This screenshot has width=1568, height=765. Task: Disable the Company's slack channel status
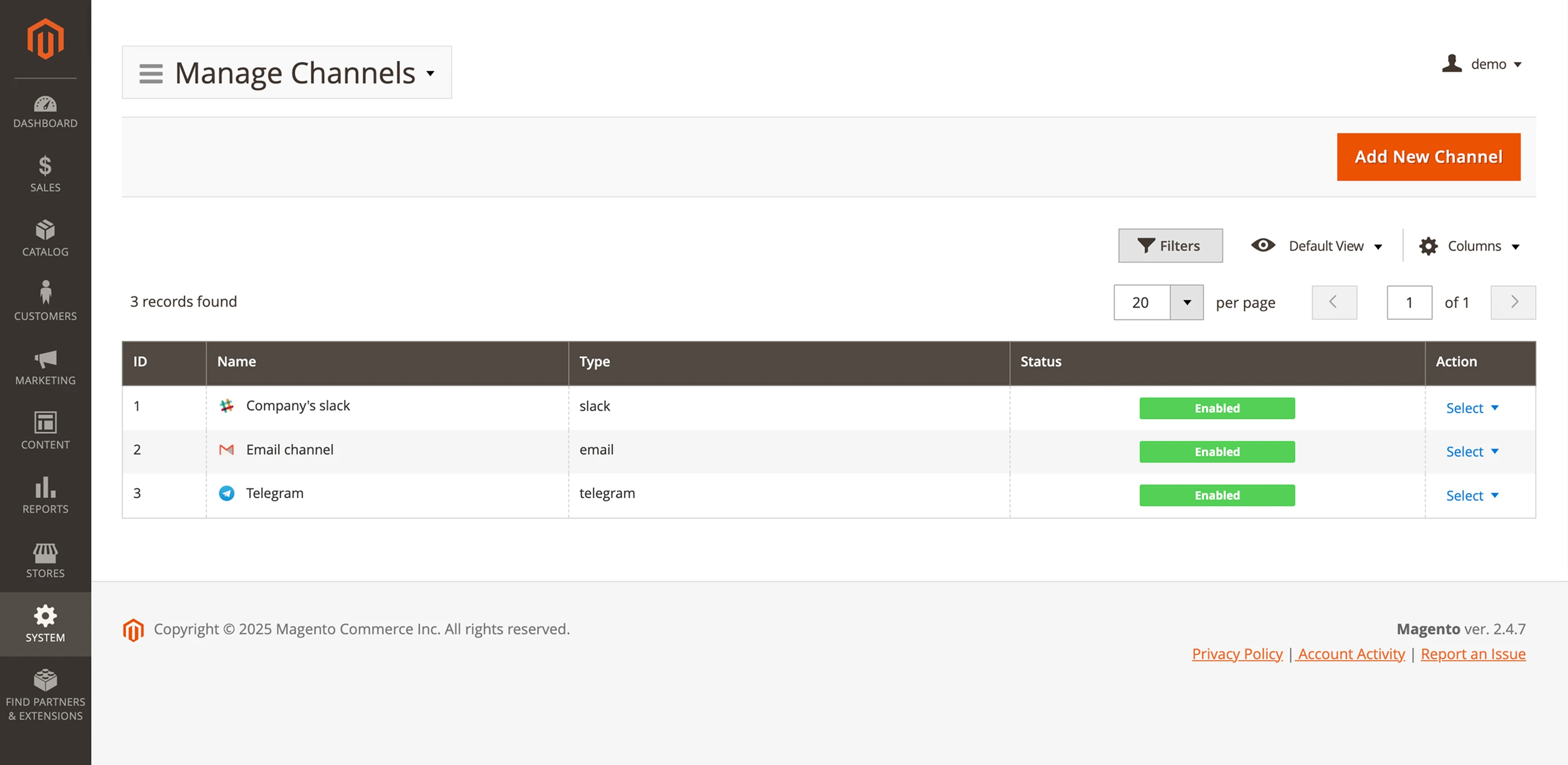1216,408
